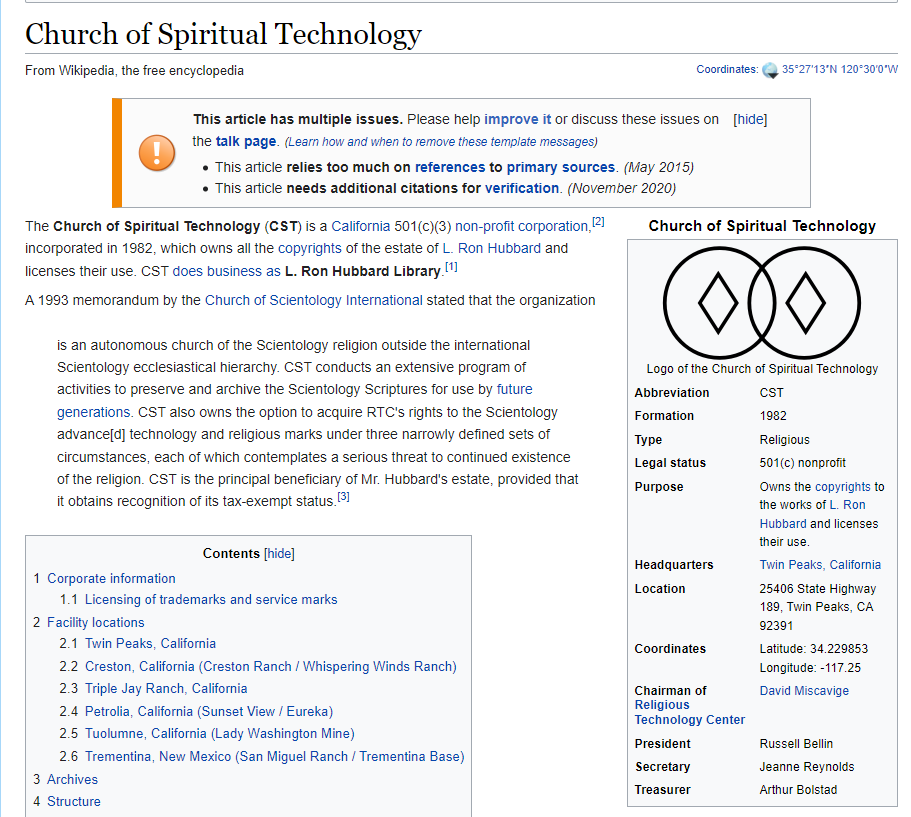Image resolution: width=911 pixels, height=817 pixels.
Task: Open the 'talk page' link
Action: 246,141
